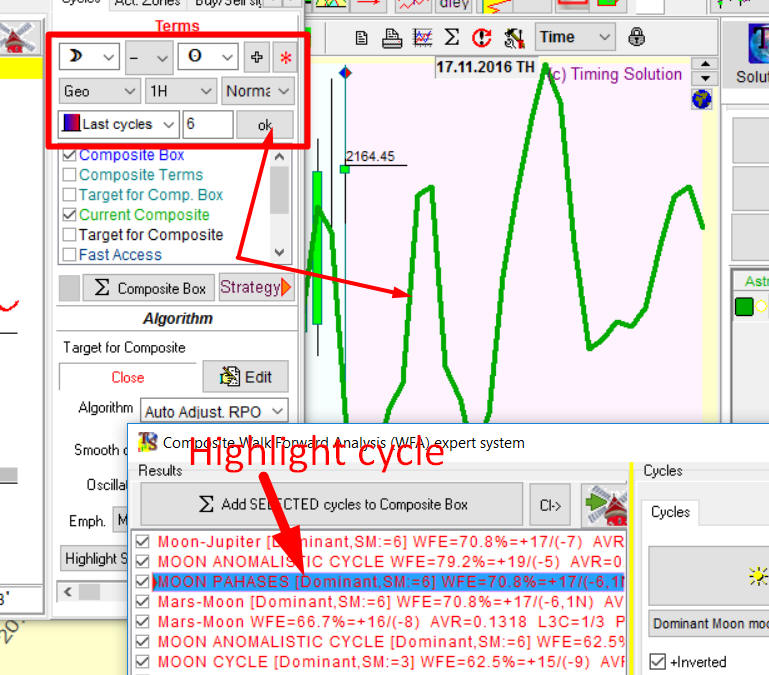
Task: Click the Sigma icon in chart toolbar
Action: click(452, 38)
